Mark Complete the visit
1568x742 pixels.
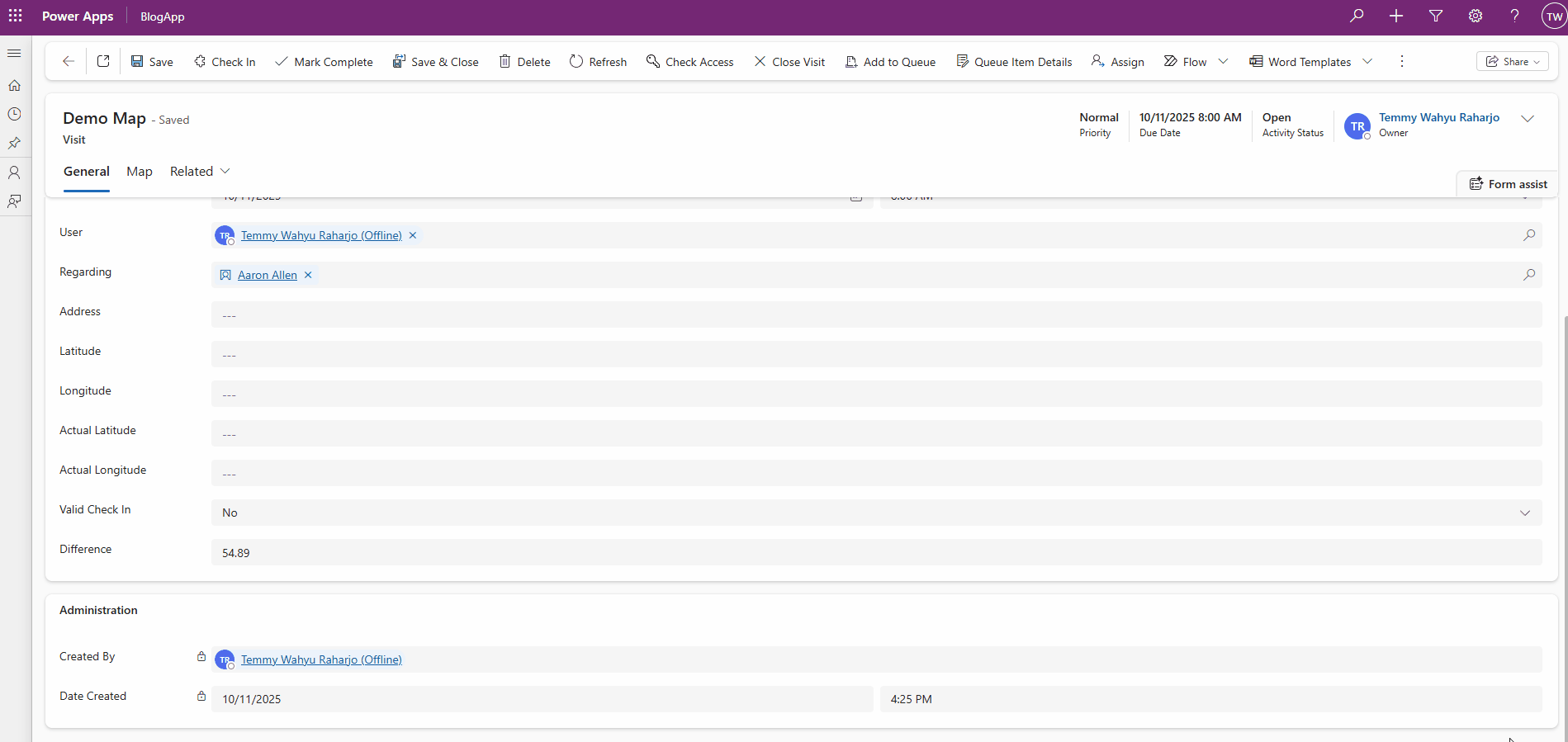coord(324,62)
